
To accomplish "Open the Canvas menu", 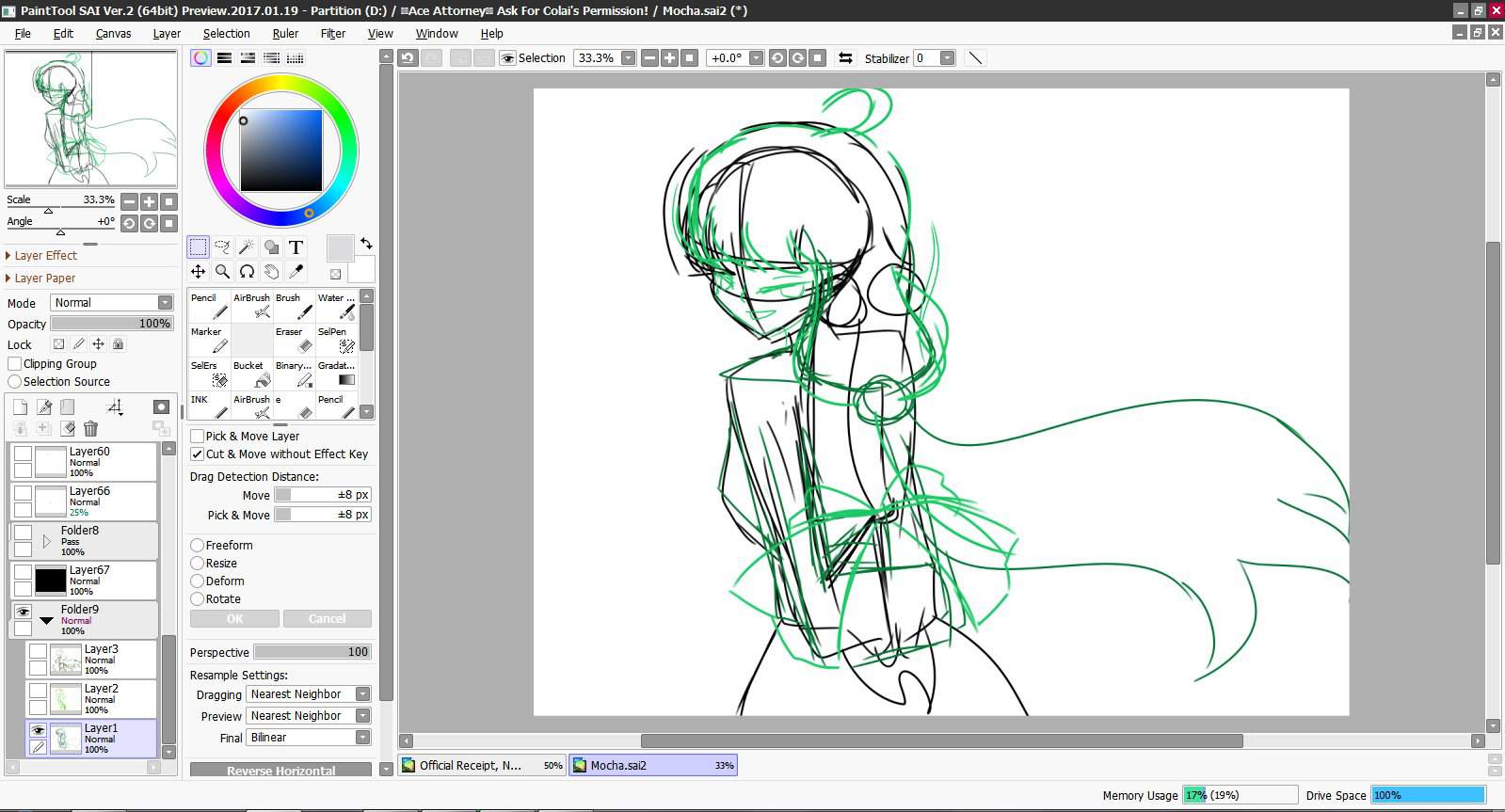I will point(113,33).
